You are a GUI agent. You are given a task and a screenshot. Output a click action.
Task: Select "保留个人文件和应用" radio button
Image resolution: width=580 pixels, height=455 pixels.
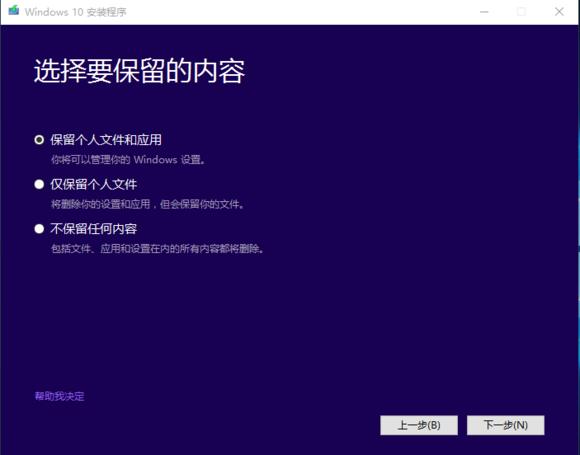(x=39, y=140)
